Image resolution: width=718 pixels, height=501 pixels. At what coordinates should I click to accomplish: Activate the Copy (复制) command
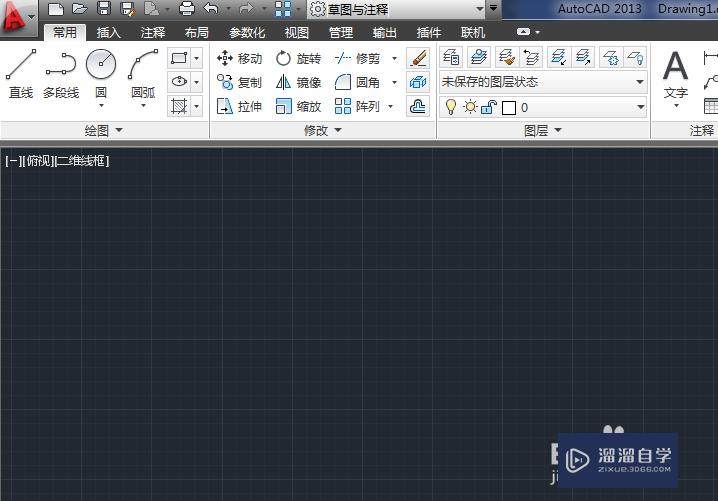239,82
